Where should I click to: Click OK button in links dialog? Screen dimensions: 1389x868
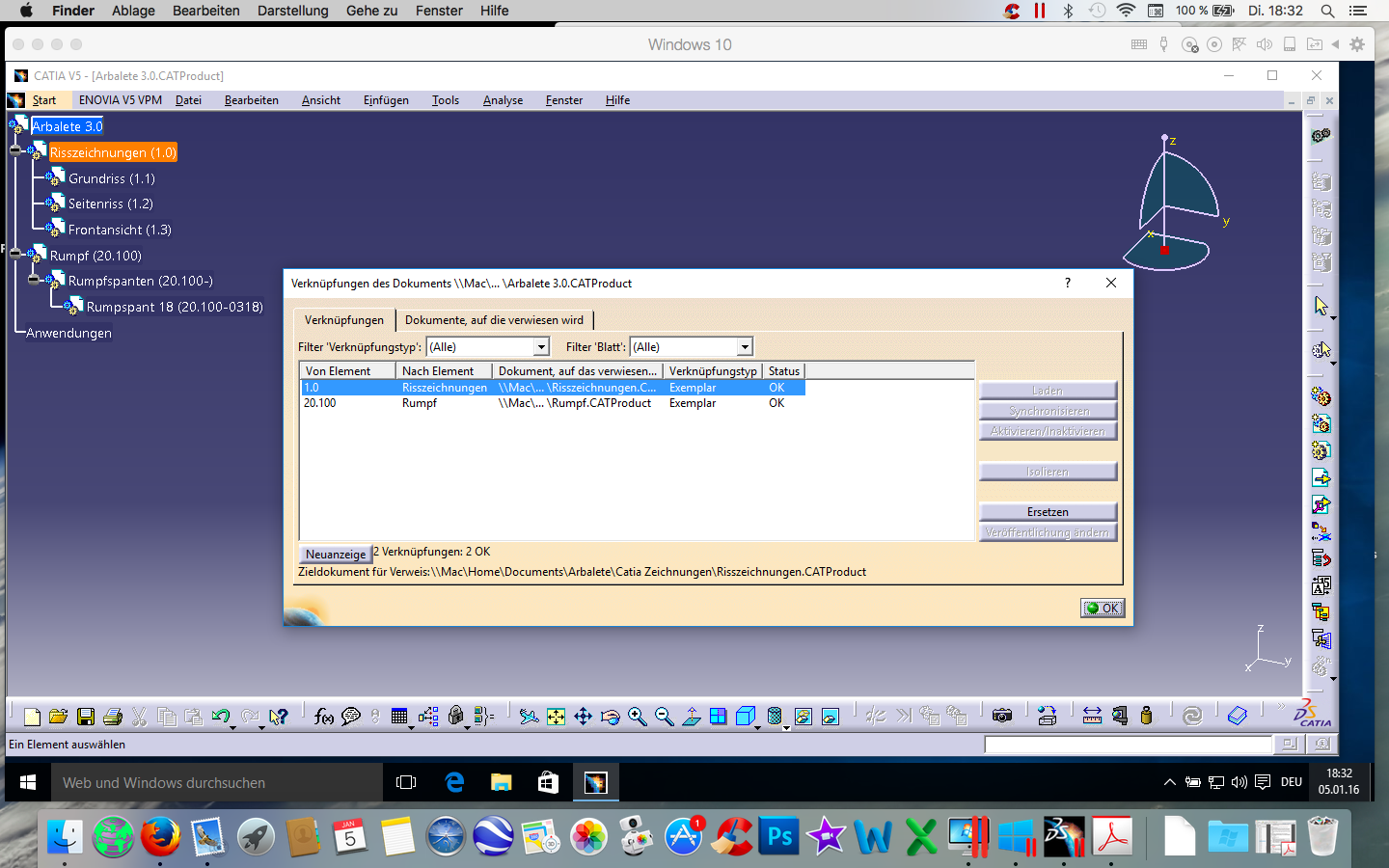pyautogui.click(x=1103, y=609)
